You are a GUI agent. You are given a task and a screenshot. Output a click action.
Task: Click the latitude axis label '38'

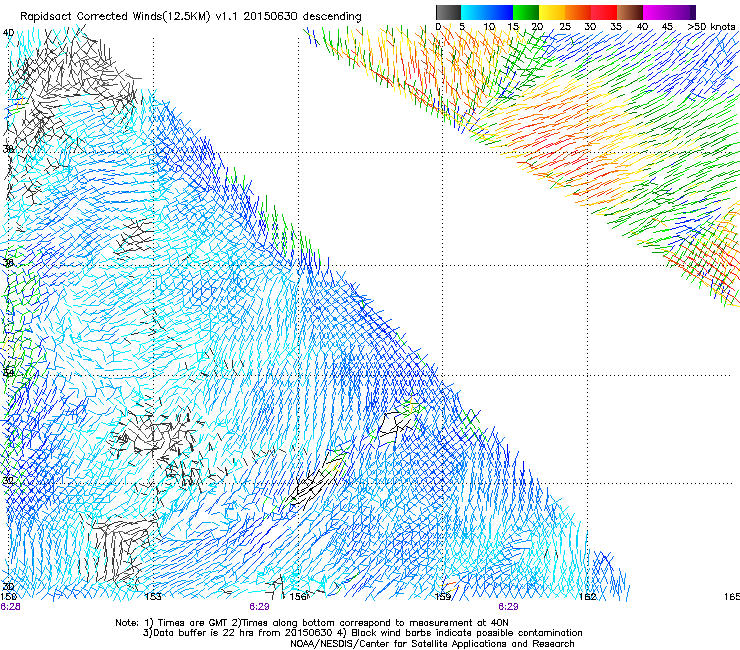point(8,150)
